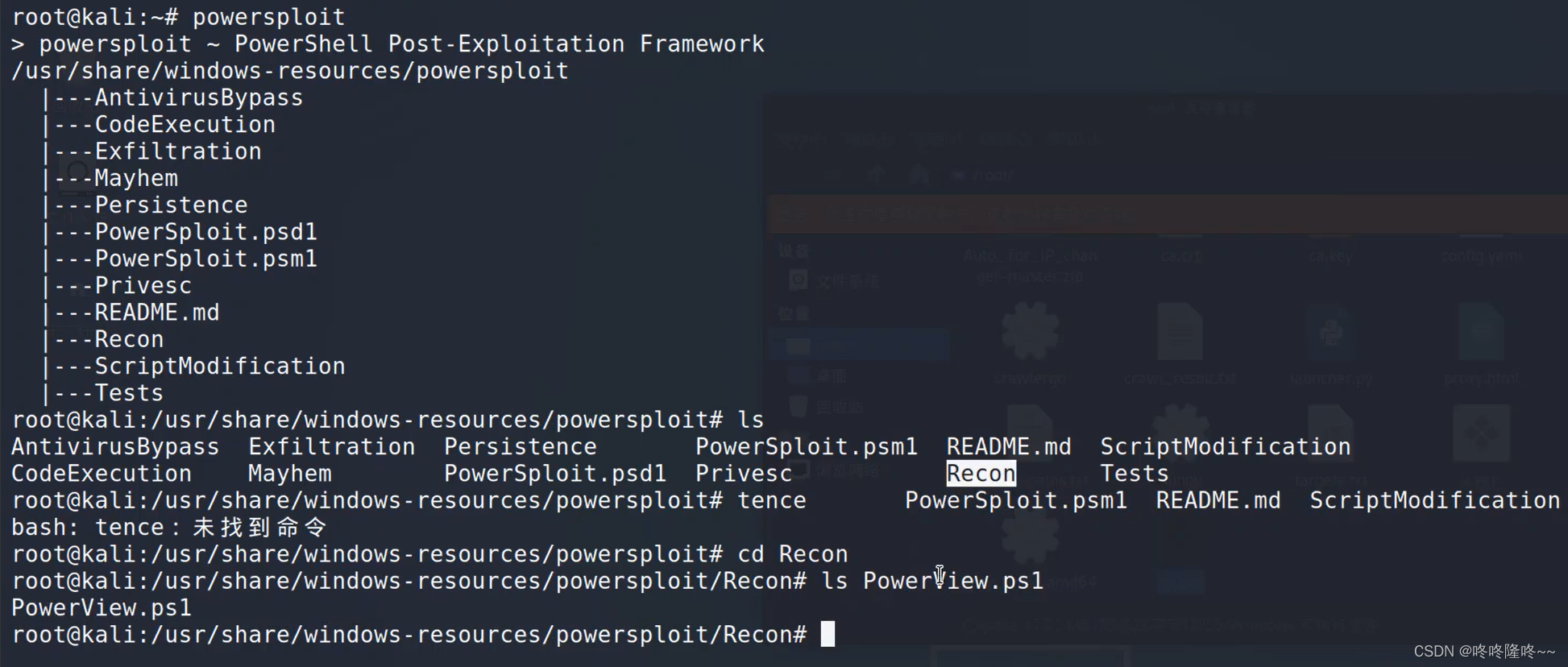
Task: Select Tests in the ls output
Action: coord(1135,474)
